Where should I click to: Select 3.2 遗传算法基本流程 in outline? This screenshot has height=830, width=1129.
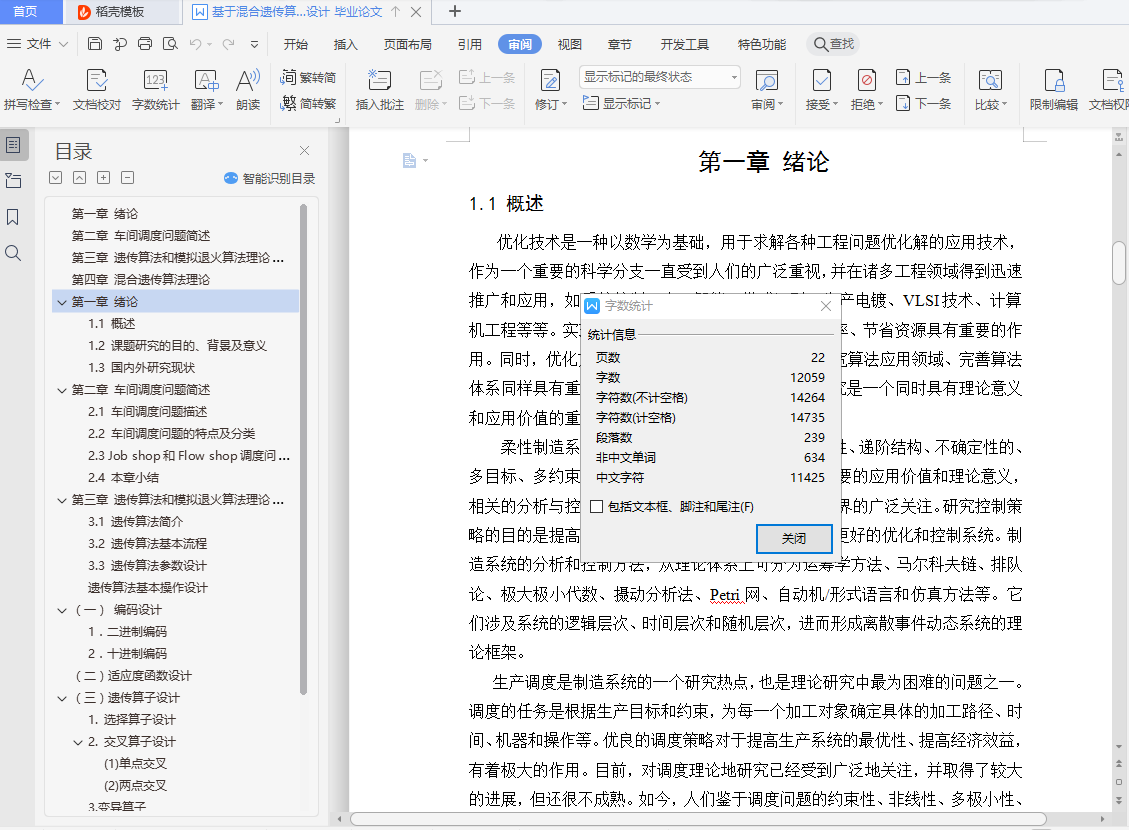tap(148, 544)
